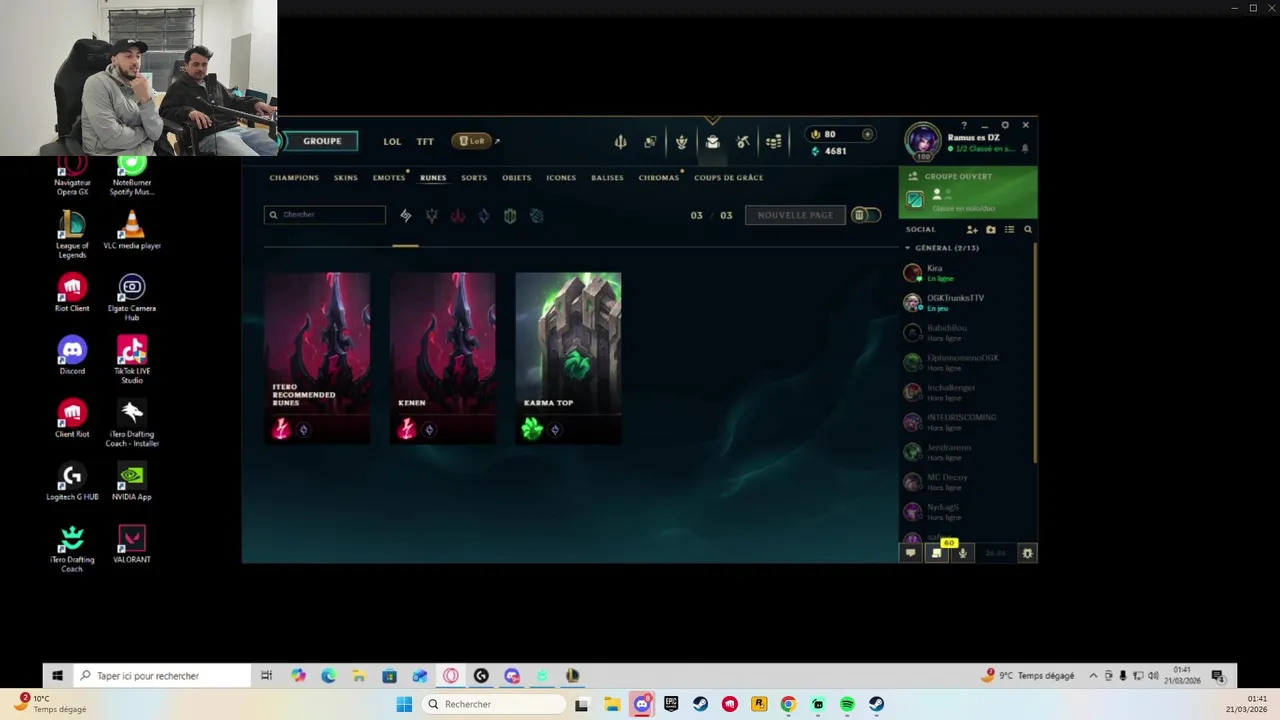1280x720 pixels.
Task: Open Spotify in the bottom taskbar
Action: (x=847, y=704)
